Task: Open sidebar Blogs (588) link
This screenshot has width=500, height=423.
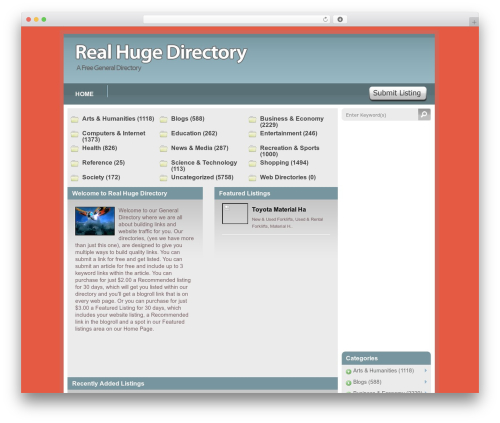Action: [367, 382]
